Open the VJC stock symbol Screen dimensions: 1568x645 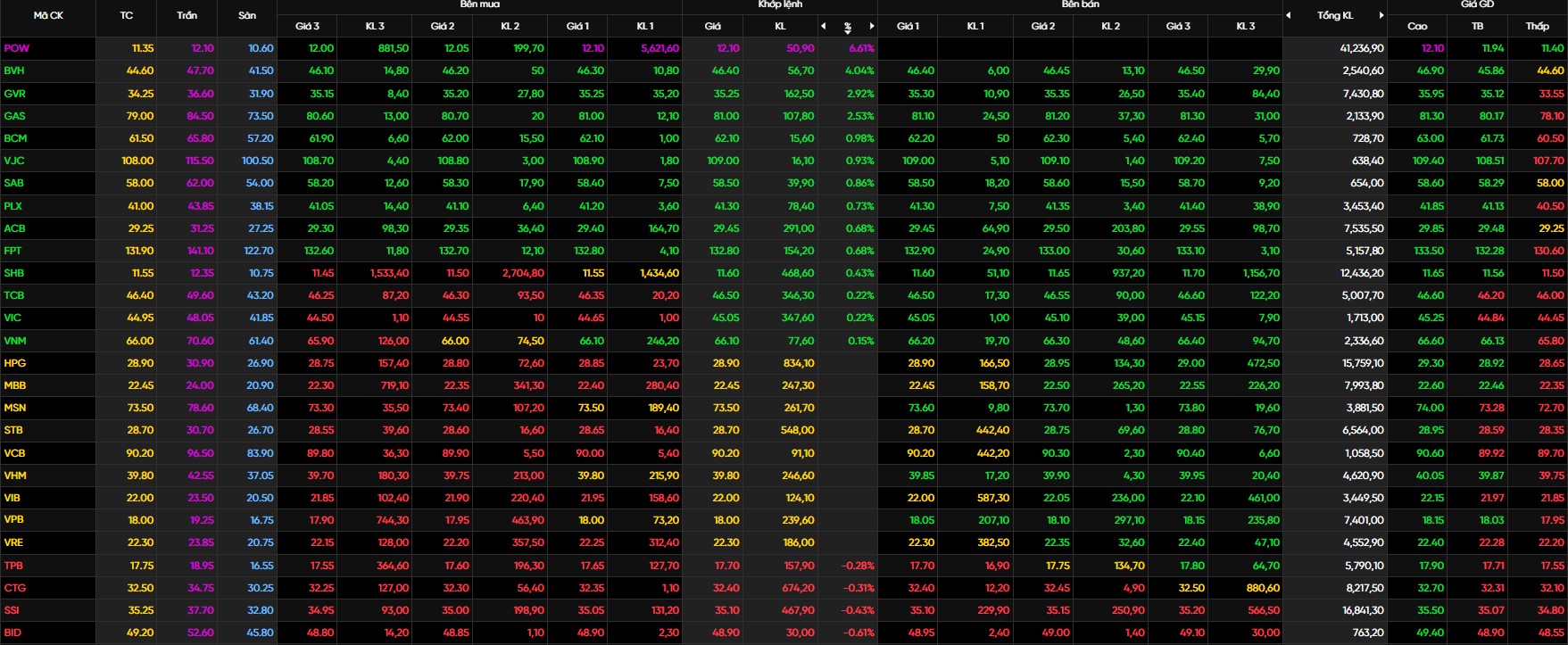point(14,161)
